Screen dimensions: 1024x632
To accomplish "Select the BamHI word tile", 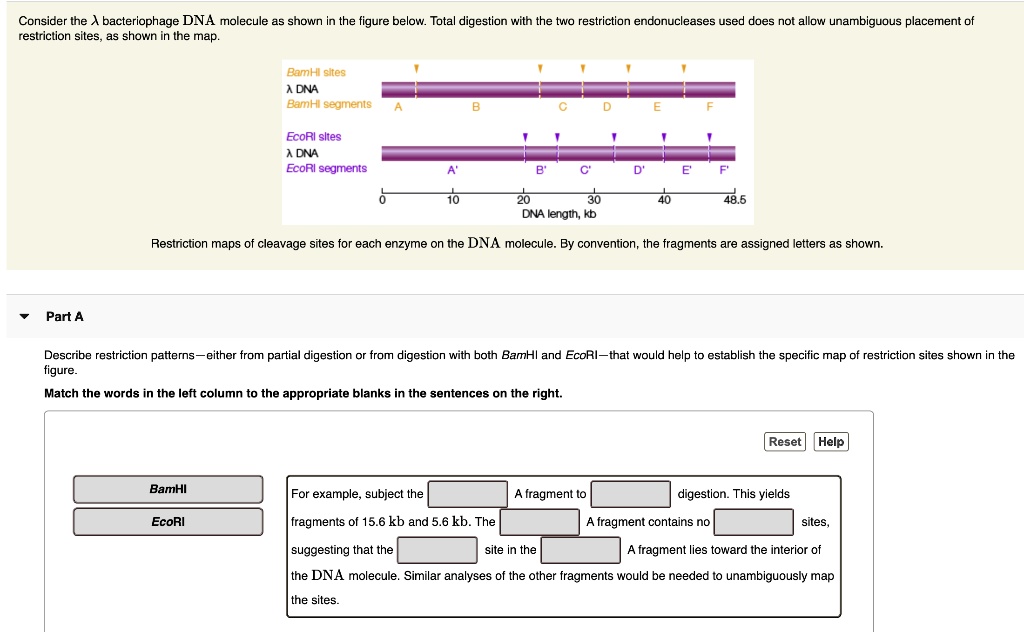I will [x=167, y=489].
